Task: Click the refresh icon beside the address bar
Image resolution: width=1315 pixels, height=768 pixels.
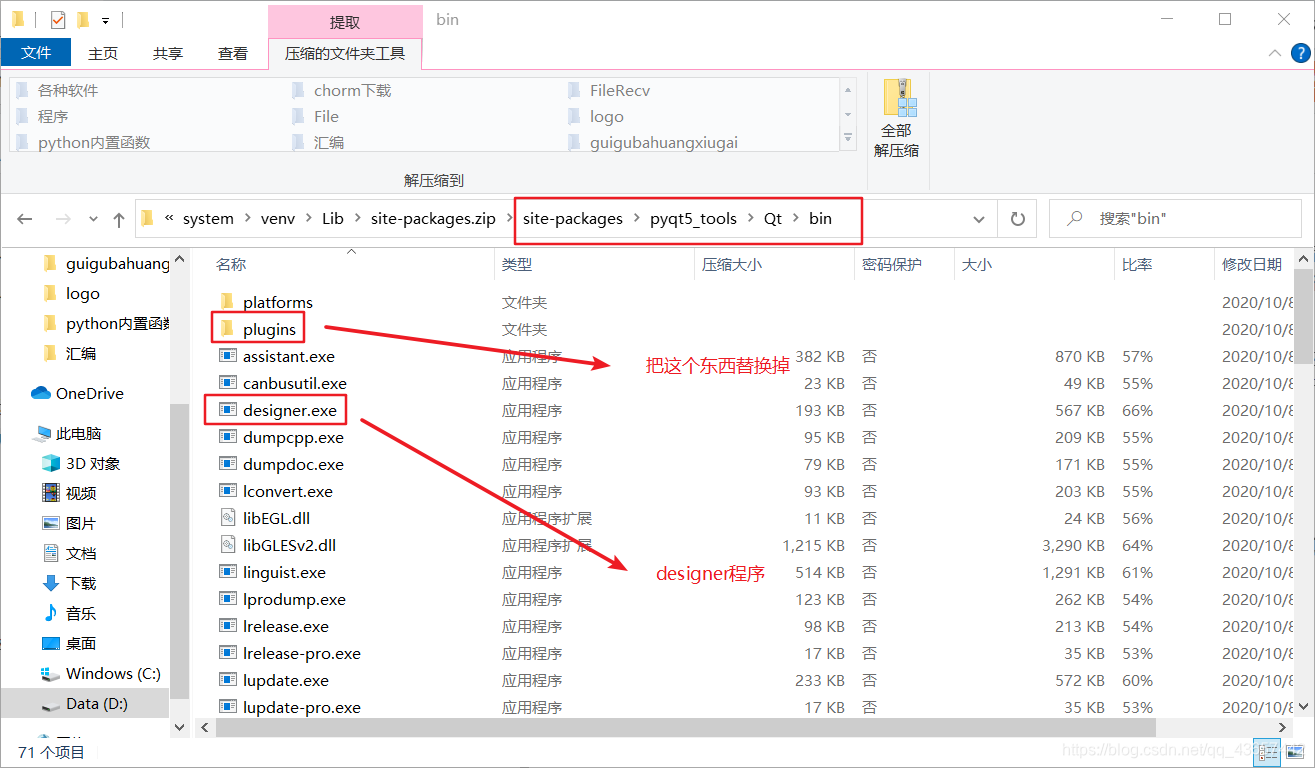Action: coord(1016,218)
